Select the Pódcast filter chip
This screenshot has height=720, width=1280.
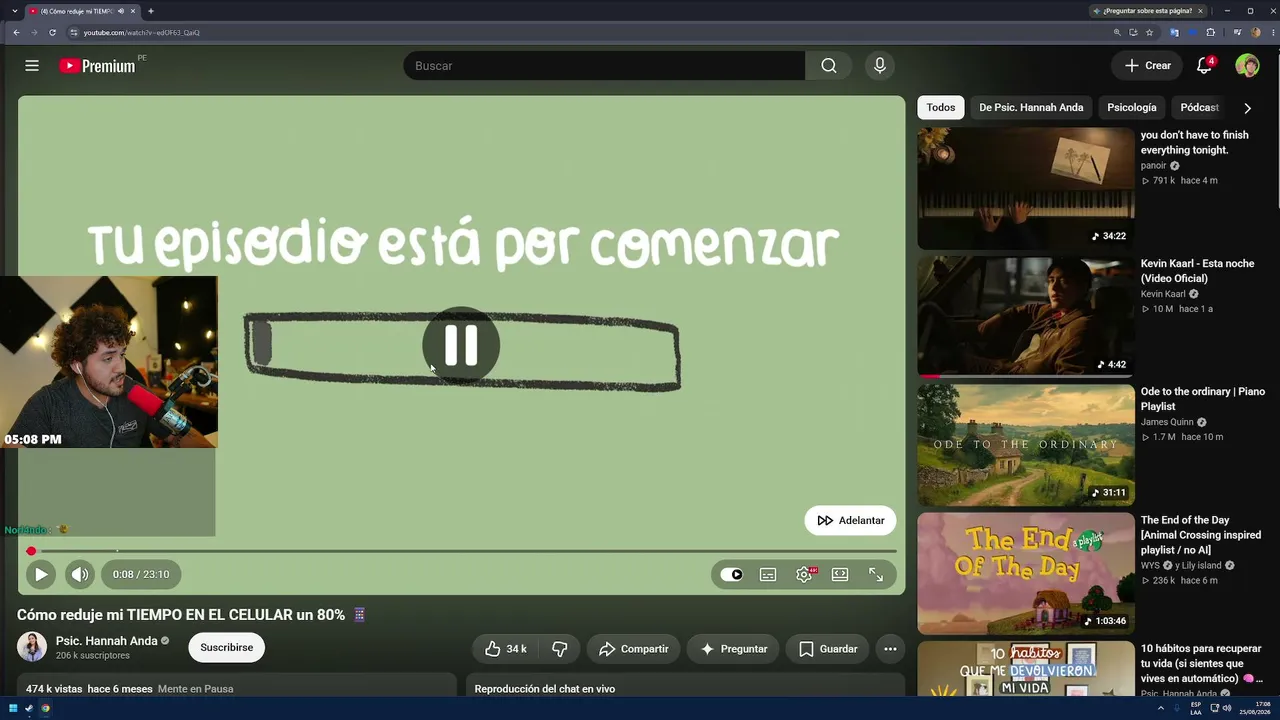point(1199,107)
